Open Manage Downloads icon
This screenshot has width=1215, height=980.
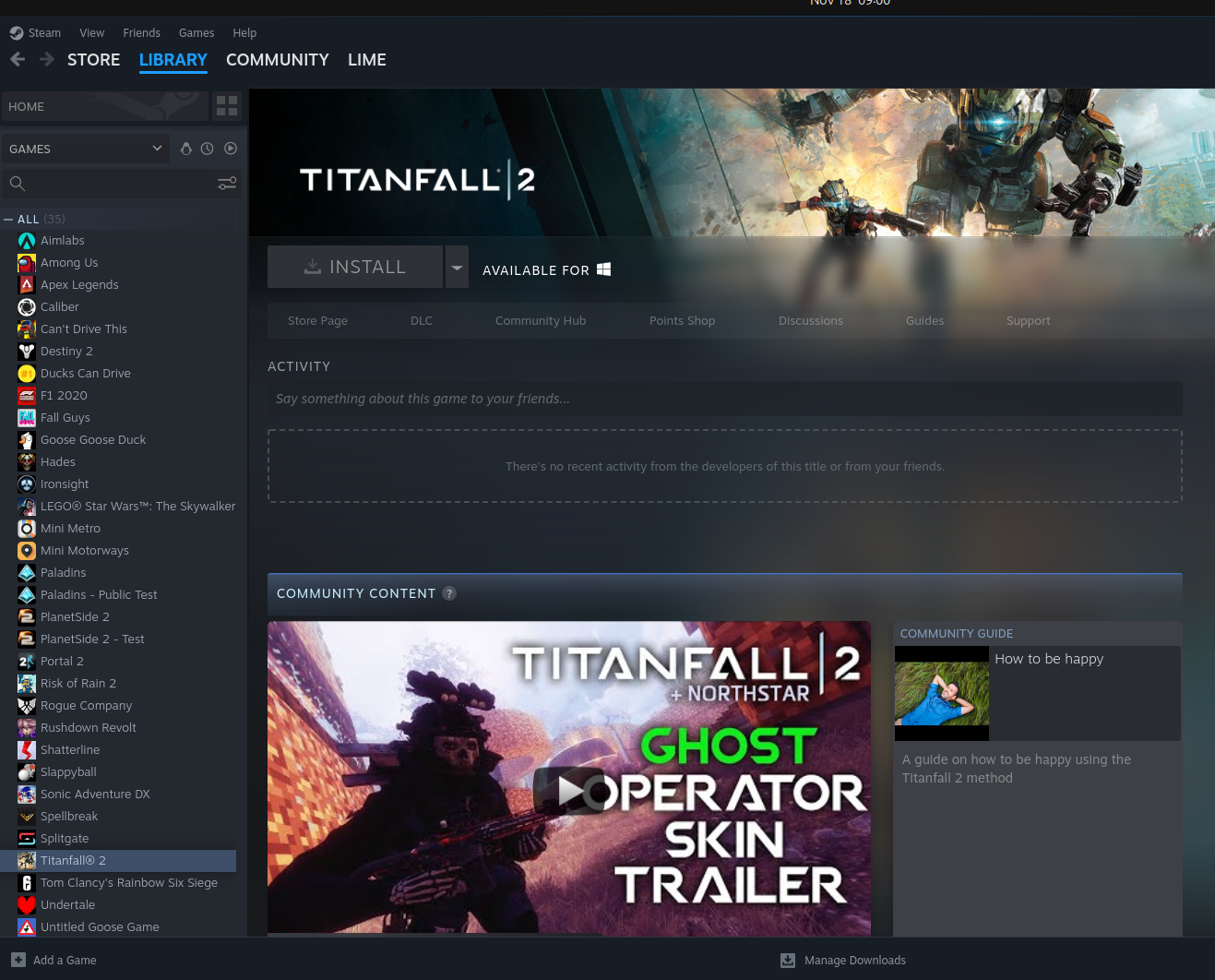pyautogui.click(x=788, y=960)
